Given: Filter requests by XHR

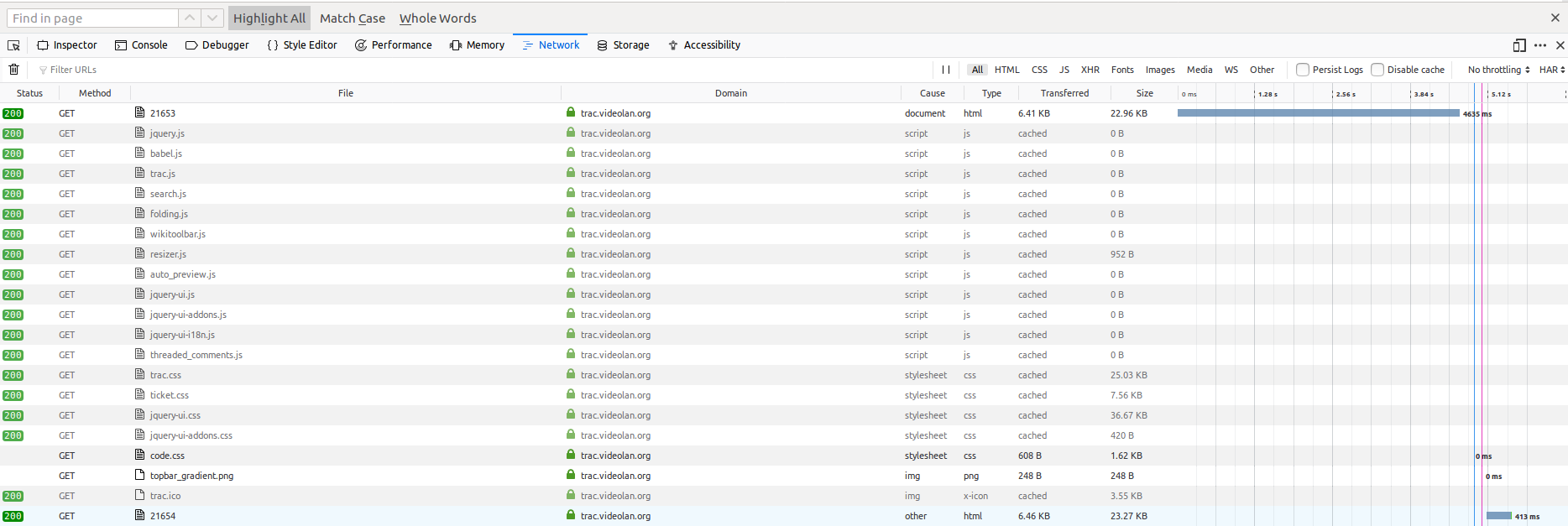Looking at the screenshot, I should click(x=1090, y=70).
